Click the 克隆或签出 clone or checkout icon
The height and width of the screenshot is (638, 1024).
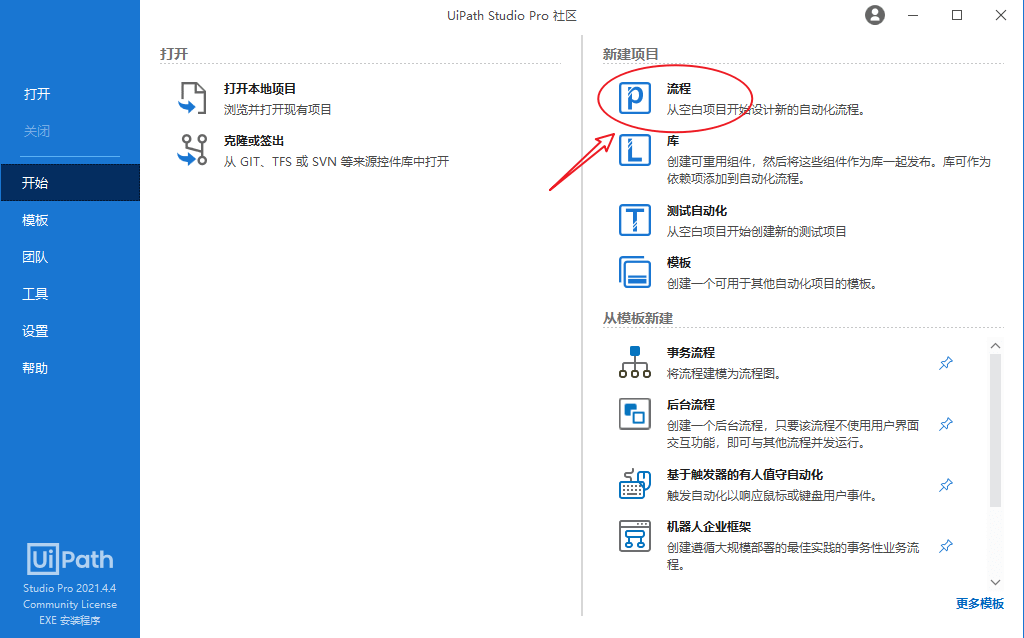(x=192, y=150)
